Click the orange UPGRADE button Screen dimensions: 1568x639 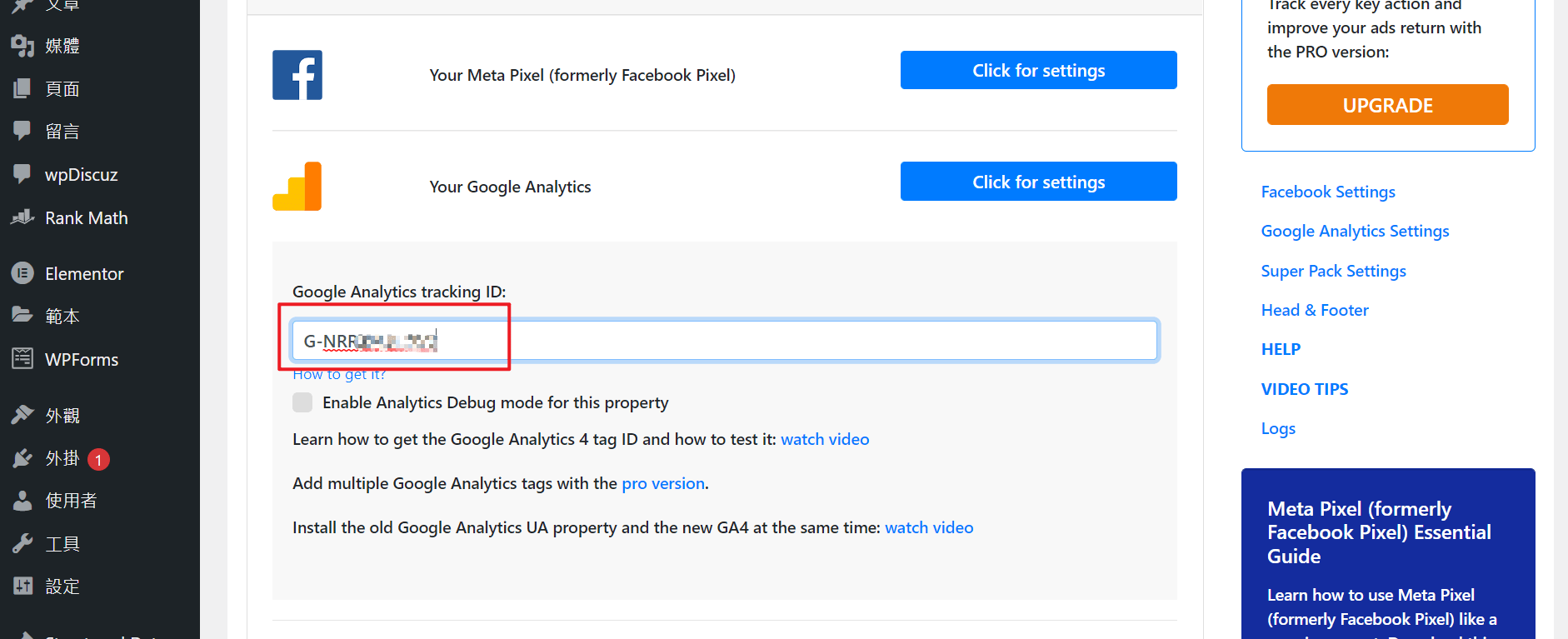(x=1387, y=105)
